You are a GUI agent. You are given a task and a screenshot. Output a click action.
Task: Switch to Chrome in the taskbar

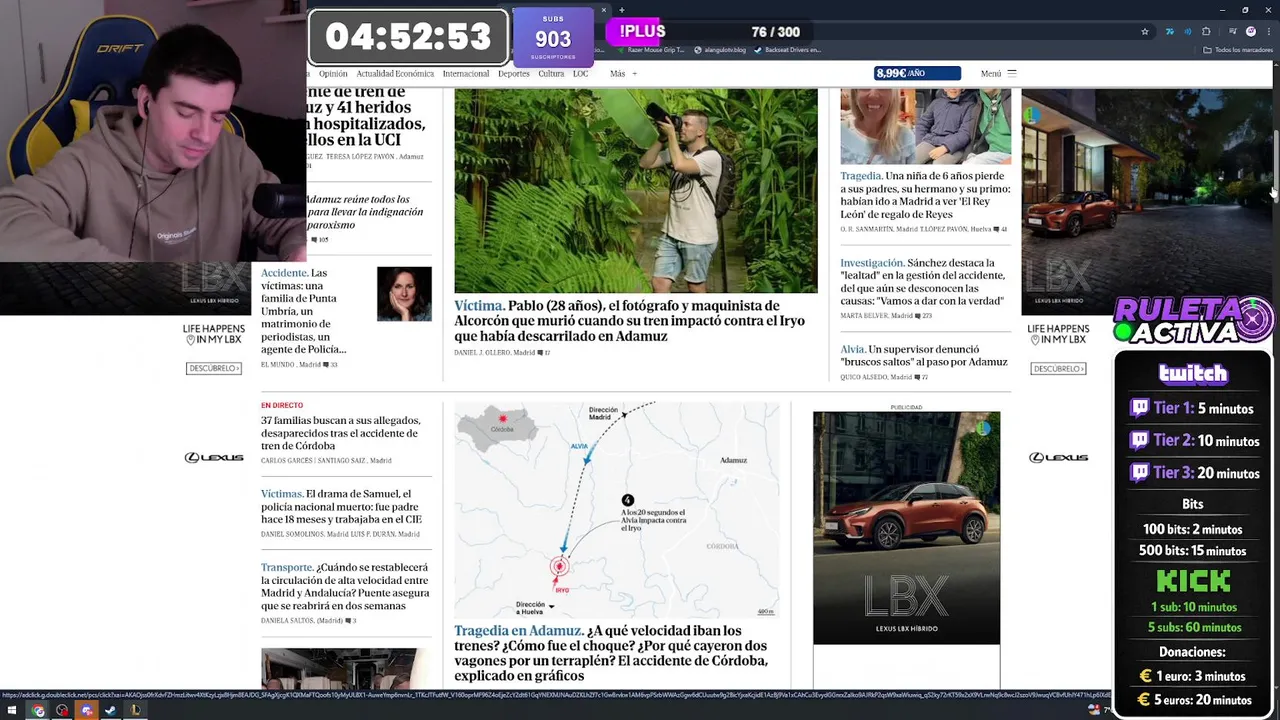pos(37,710)
